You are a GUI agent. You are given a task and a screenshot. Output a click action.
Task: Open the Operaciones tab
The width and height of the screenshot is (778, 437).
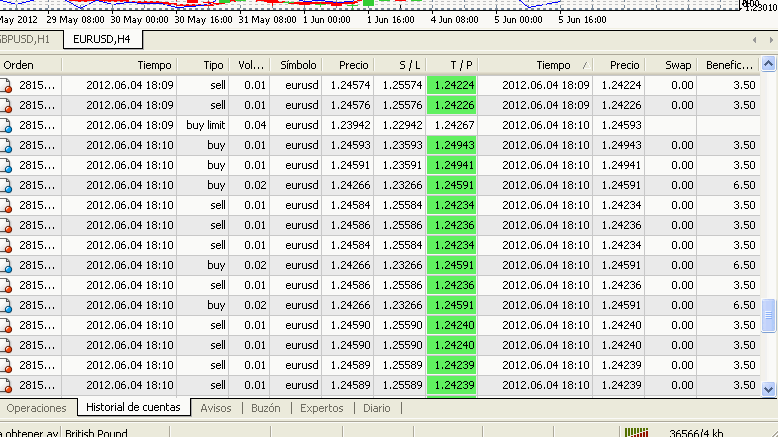(37, 408)
